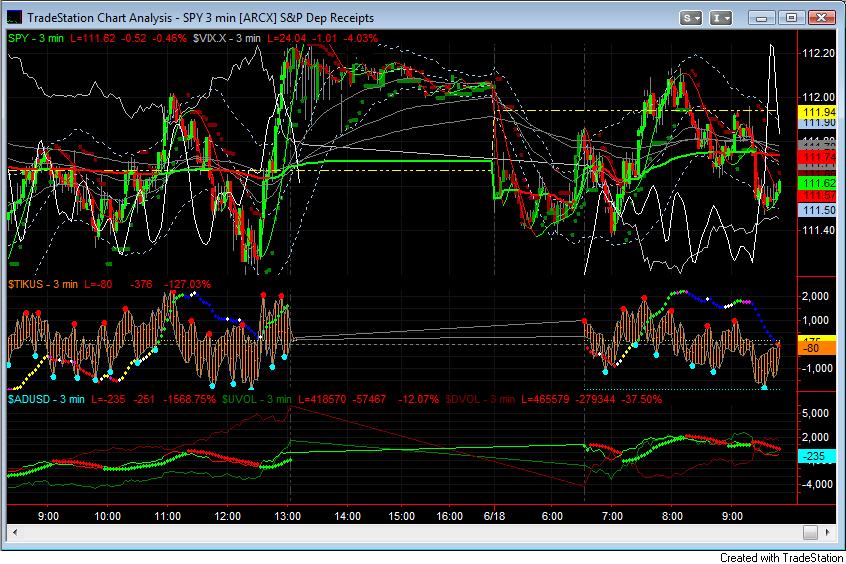
Task: Click the ADUSD last value 'L=-235'
Action: 108,399
